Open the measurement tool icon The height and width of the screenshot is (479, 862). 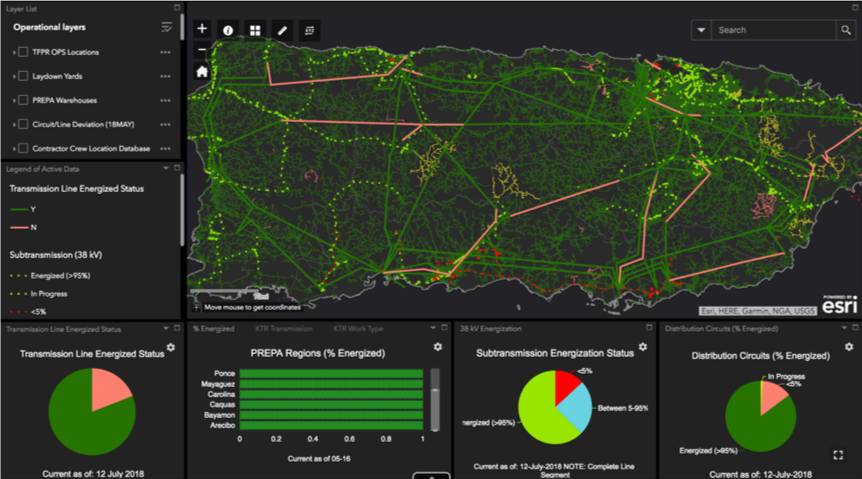309,31
